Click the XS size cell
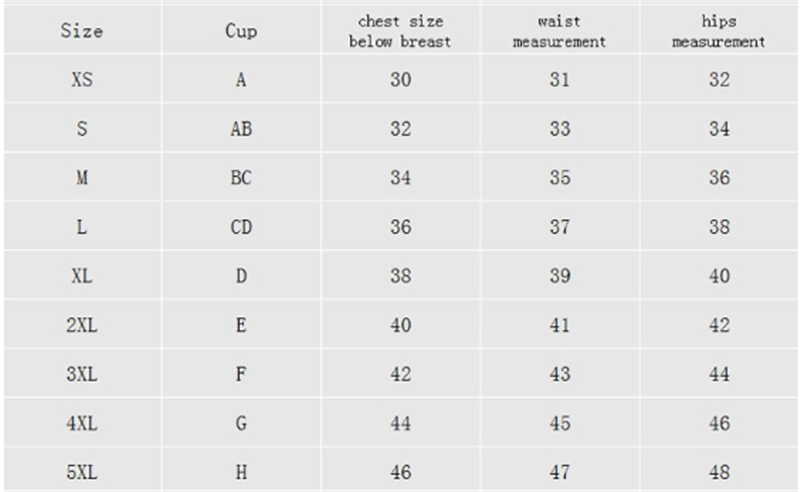800x492 pixels. pos(81,81)
